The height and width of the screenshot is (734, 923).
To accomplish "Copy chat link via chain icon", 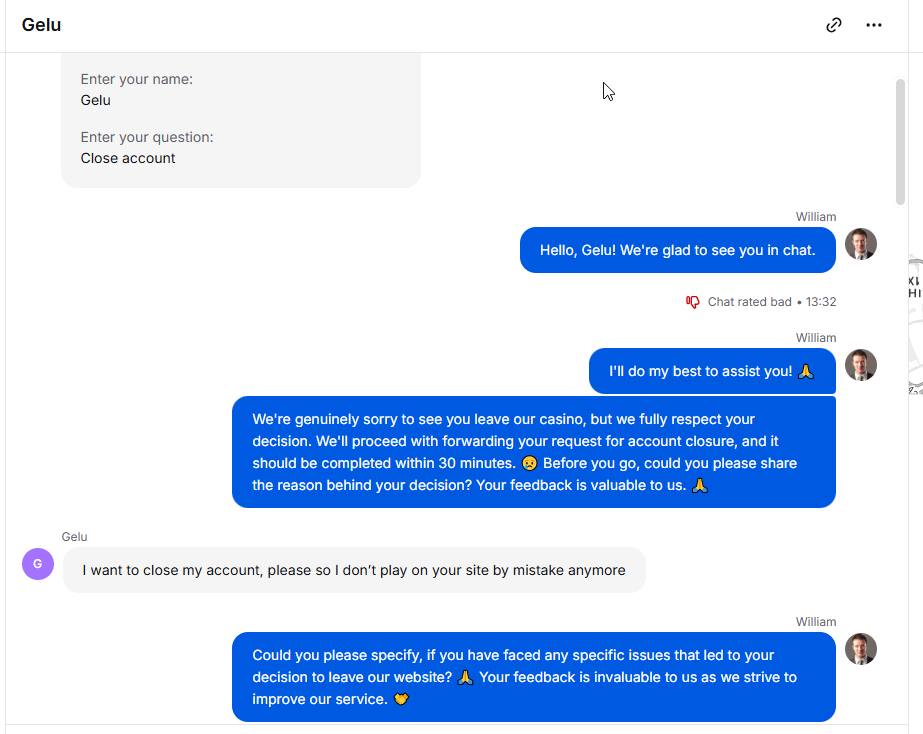I will [x=834, y=25].
